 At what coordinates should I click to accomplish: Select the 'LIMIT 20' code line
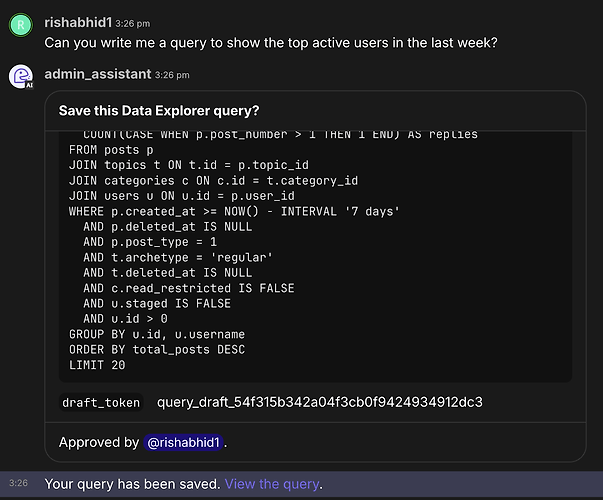97,365
